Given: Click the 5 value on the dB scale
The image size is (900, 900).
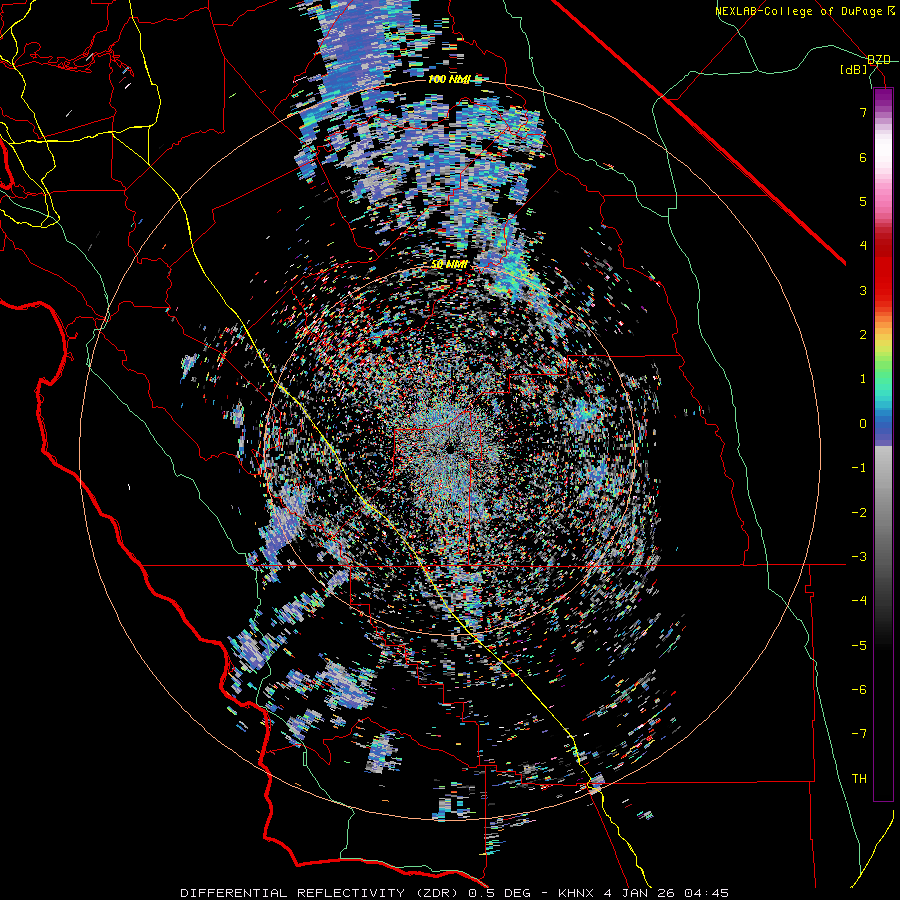Looking at the screenshot, I should (x=863, y=201).
